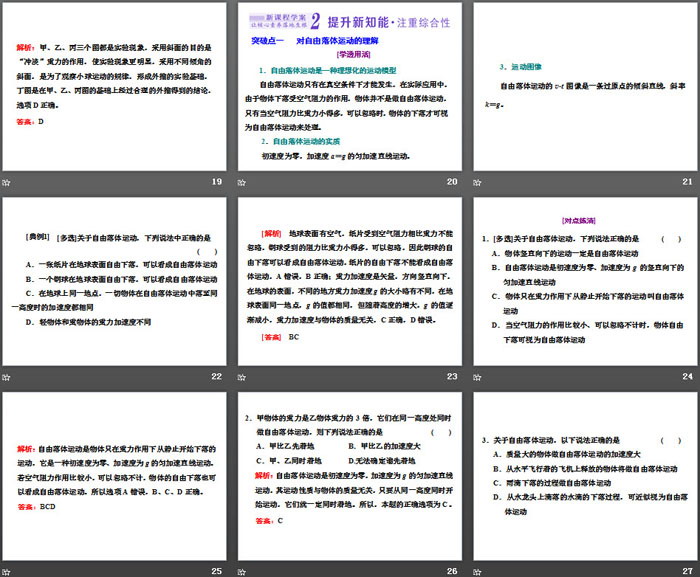This screenshot has height=577, width=700.
Task: Click the animation star icon under slide 21
Action: click(477, 181)
